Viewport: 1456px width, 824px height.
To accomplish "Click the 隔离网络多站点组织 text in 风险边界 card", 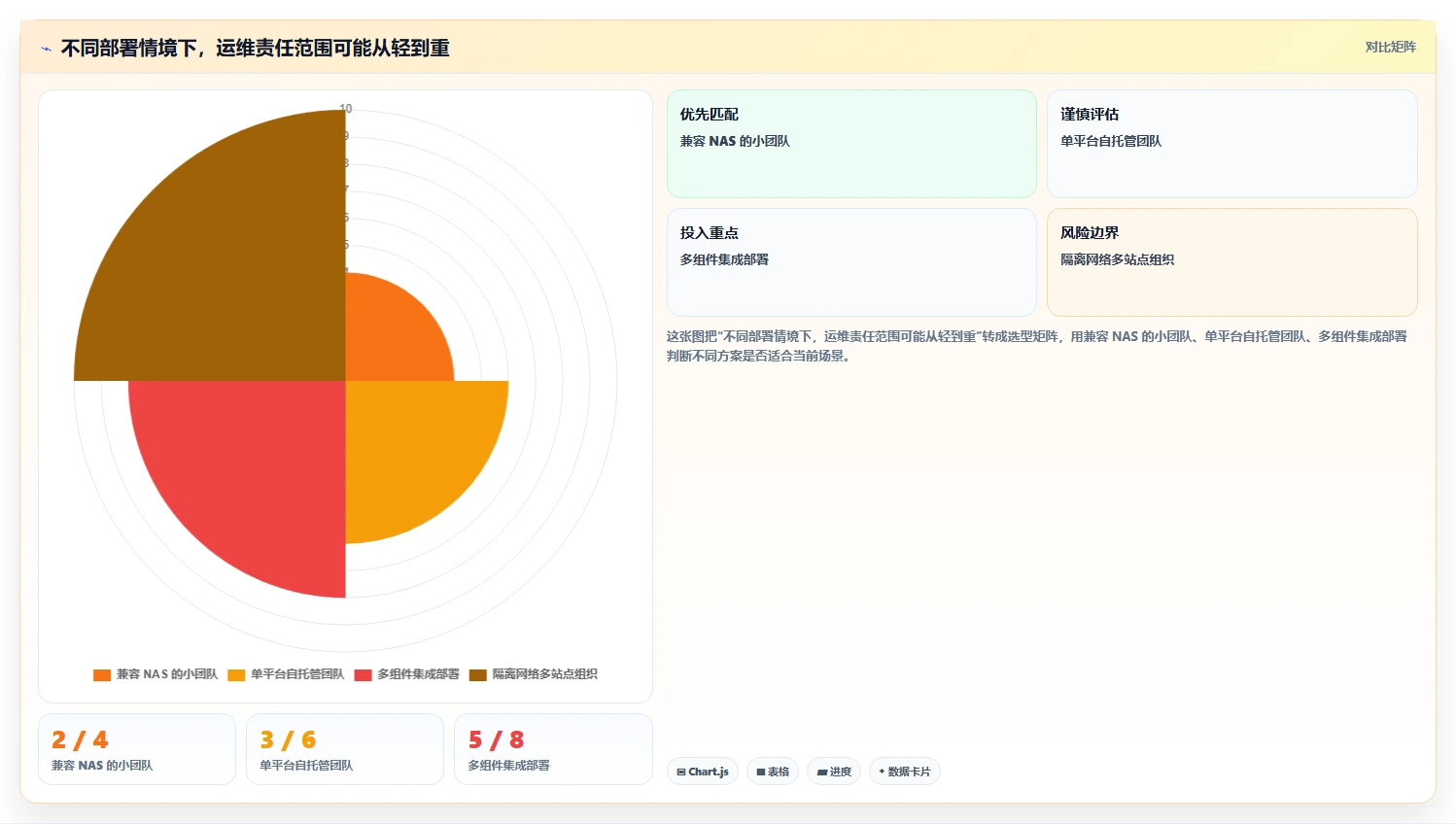I will pyautogui.click(x=1117, y=259).
